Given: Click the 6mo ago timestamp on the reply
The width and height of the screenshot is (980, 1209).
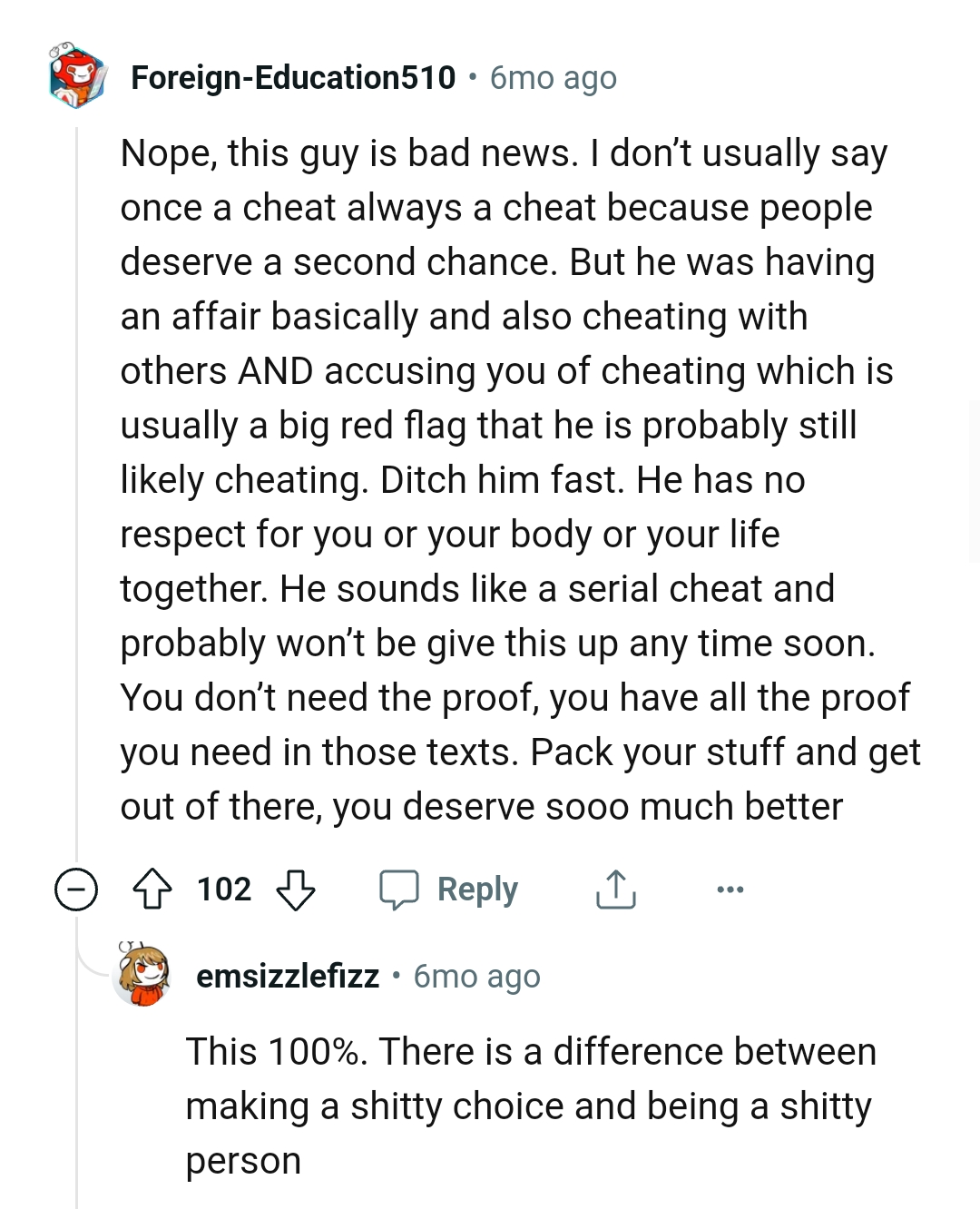Looking at the screenshot, I should 475,977.
